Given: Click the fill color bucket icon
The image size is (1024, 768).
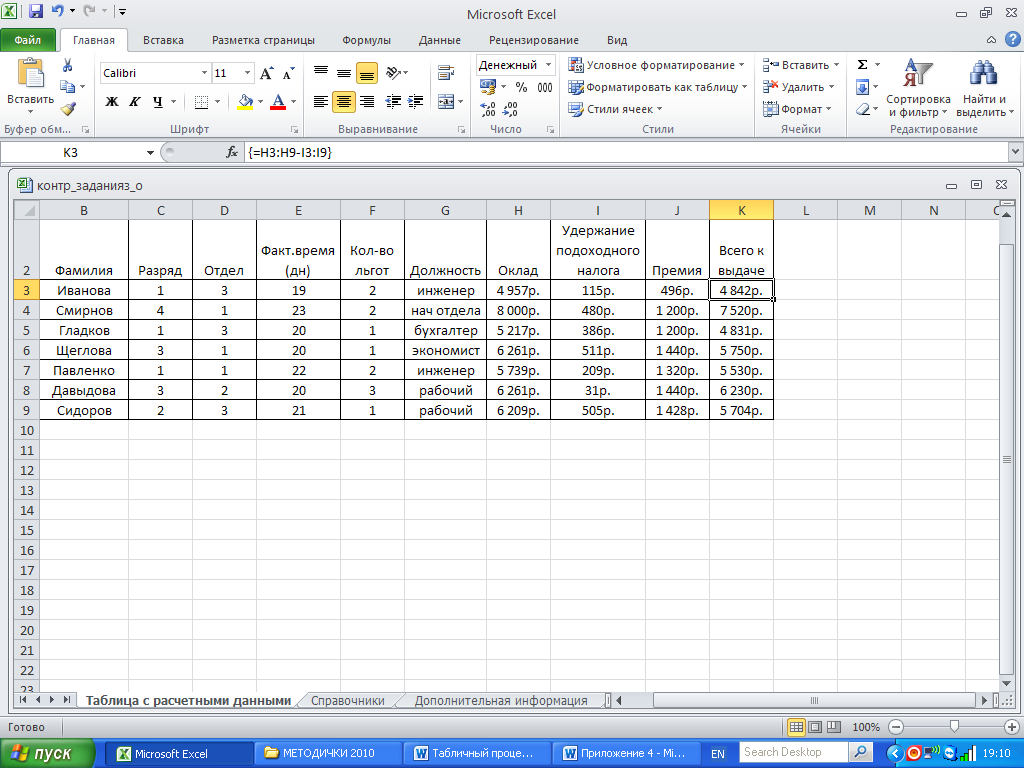Looking at the screenshot, I should point(245,102).
